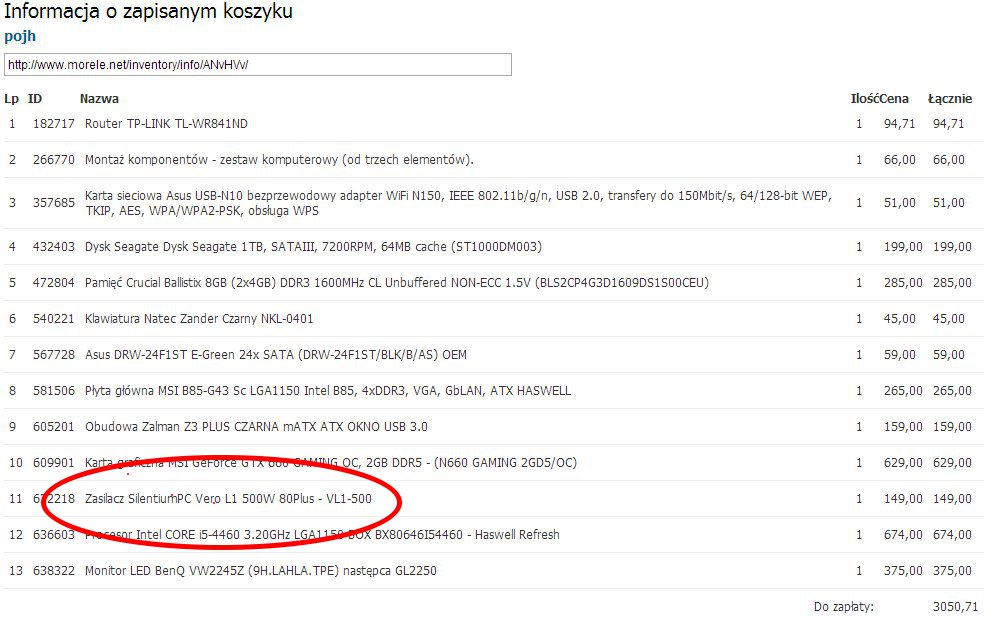Click product ID 638322

54,570
